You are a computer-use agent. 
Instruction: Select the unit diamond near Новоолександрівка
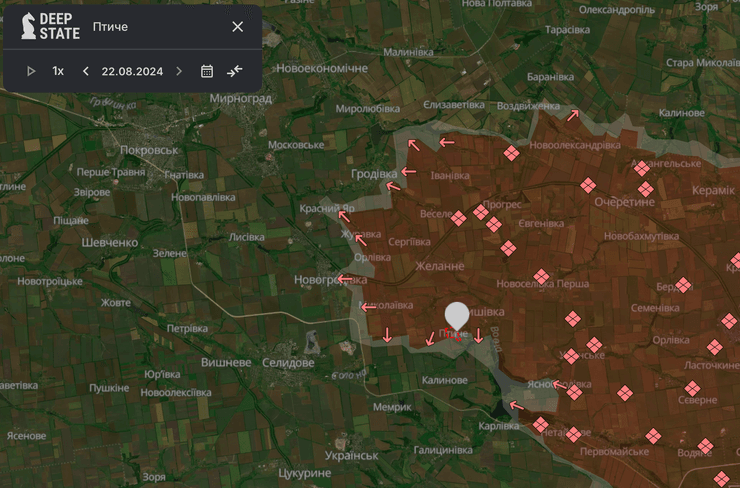point(511,153)
